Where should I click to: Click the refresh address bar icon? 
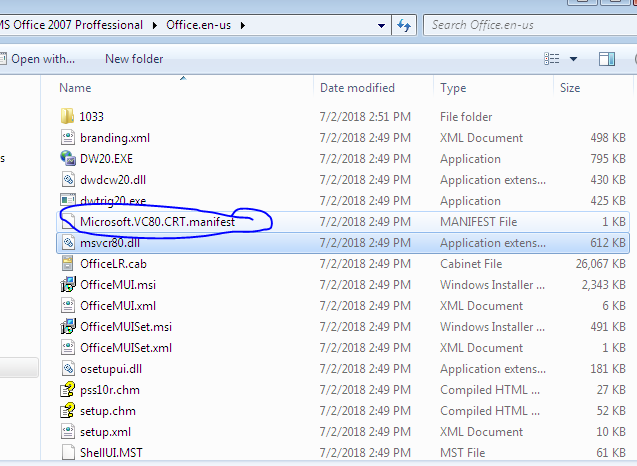[404, 25]
